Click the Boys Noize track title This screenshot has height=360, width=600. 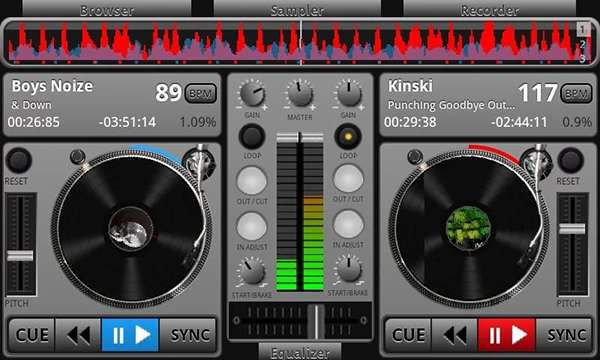(x=52, y=86)
